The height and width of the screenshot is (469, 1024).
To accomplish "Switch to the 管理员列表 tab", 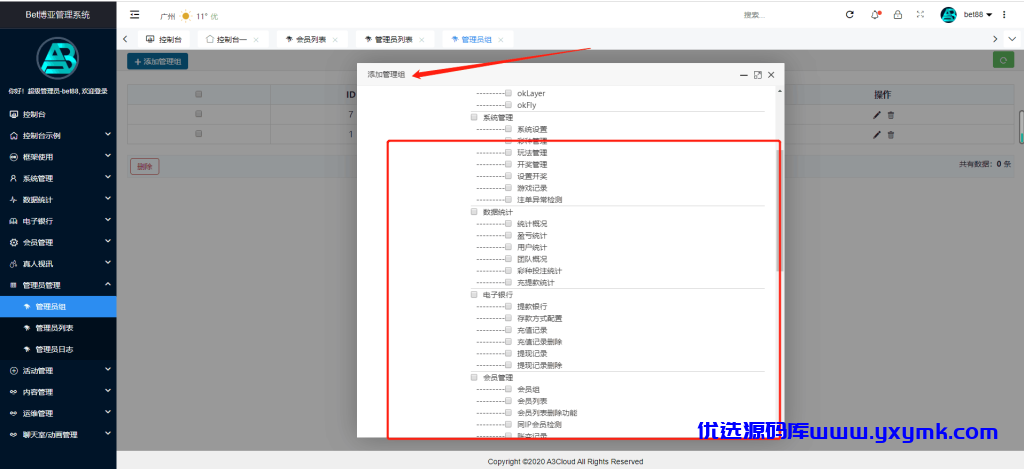I will (x=393, y=40).
